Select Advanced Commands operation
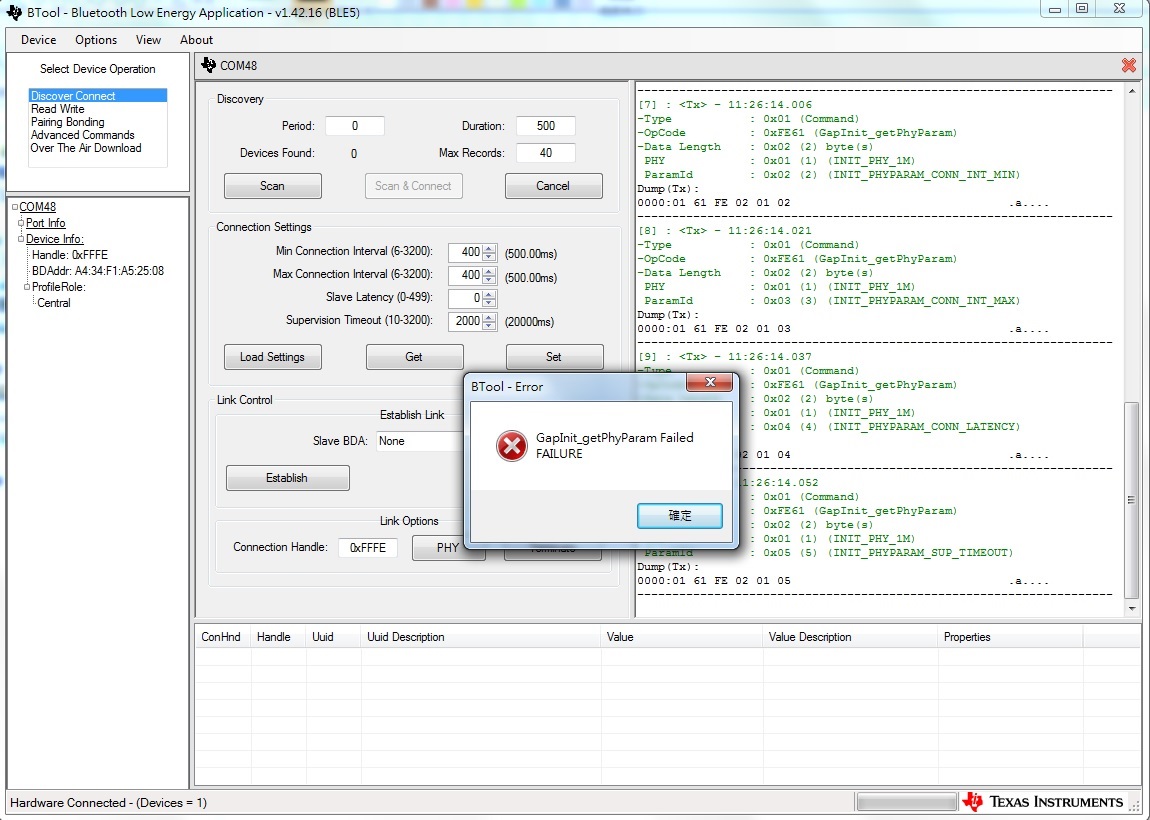This screenshot has width=1150, height=820. [82, 135]
